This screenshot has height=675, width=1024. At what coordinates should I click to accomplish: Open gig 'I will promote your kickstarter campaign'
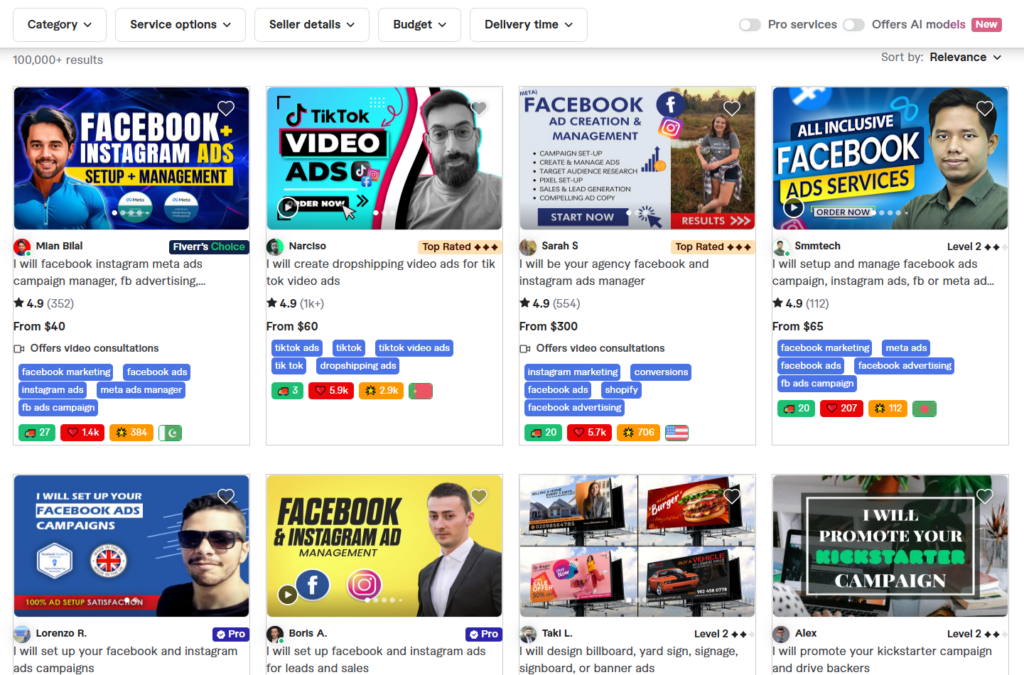pos(882,659)
